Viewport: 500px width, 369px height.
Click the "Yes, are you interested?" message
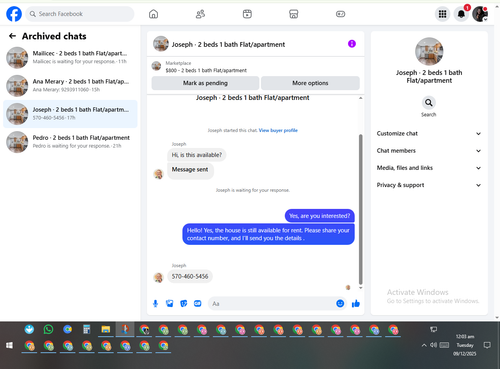click(x=319, y=216)
